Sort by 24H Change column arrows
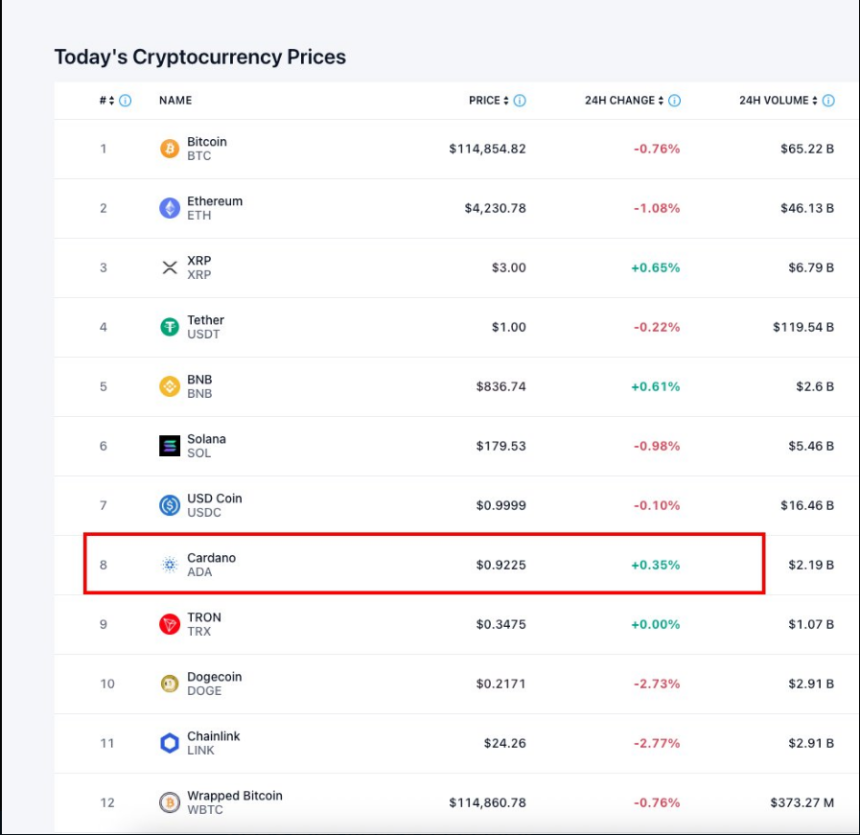Viewport: 860px width, 835px height. pos(661,101)
